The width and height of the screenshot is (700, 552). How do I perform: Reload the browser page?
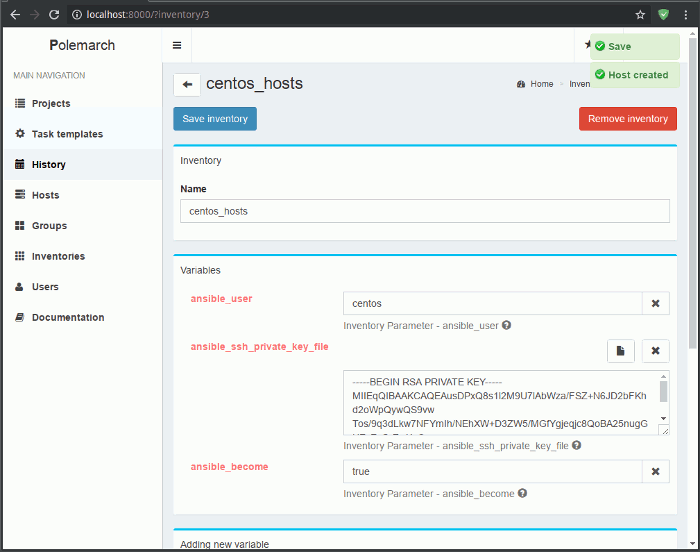pyautogui.click(x=54, y=15)
